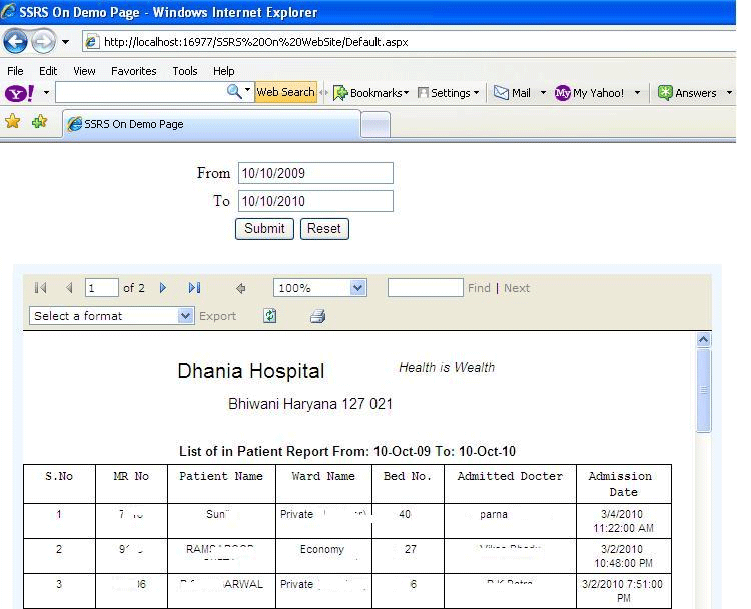This screenshot has width=751, height=609.
Task: Click the Internet Explorer title bar icon
Action: [x=9, y=11]
